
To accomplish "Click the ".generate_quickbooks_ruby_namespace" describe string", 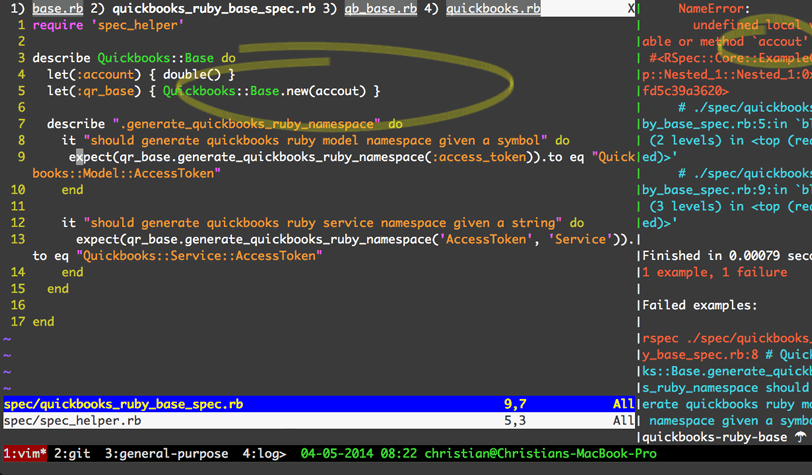I will pos(246,124).
